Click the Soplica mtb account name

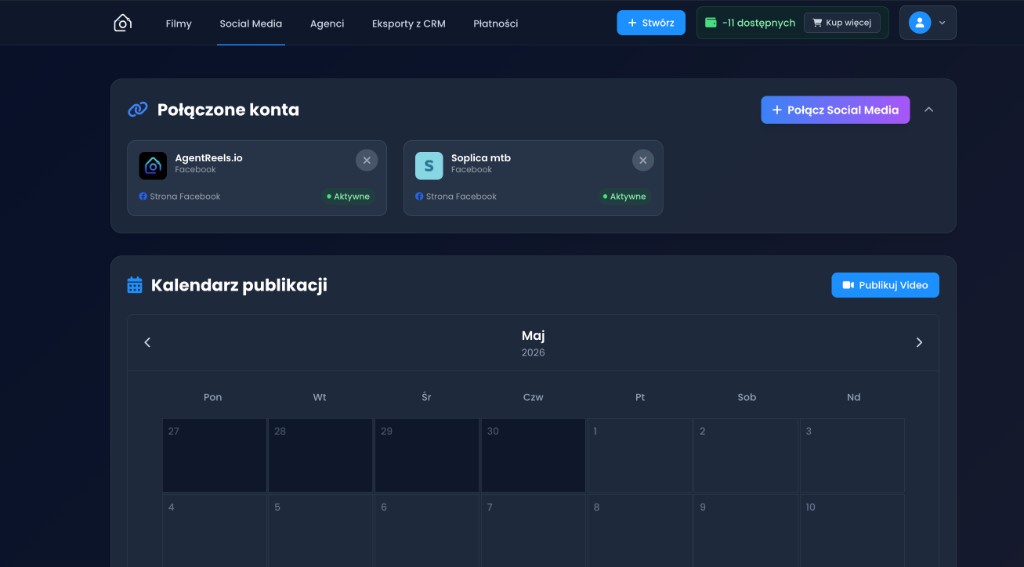pos(481,157)
